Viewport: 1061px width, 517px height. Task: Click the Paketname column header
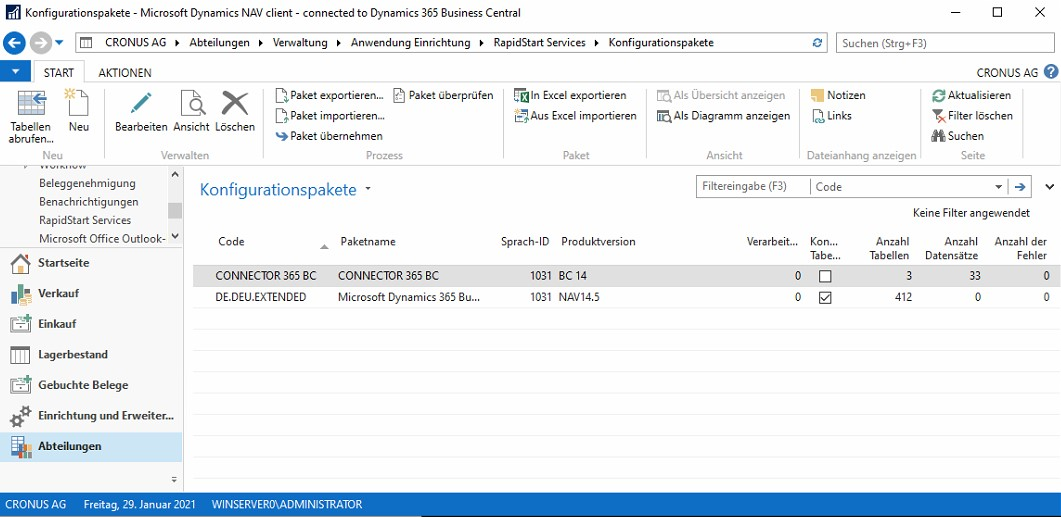(x=368, y=242)
